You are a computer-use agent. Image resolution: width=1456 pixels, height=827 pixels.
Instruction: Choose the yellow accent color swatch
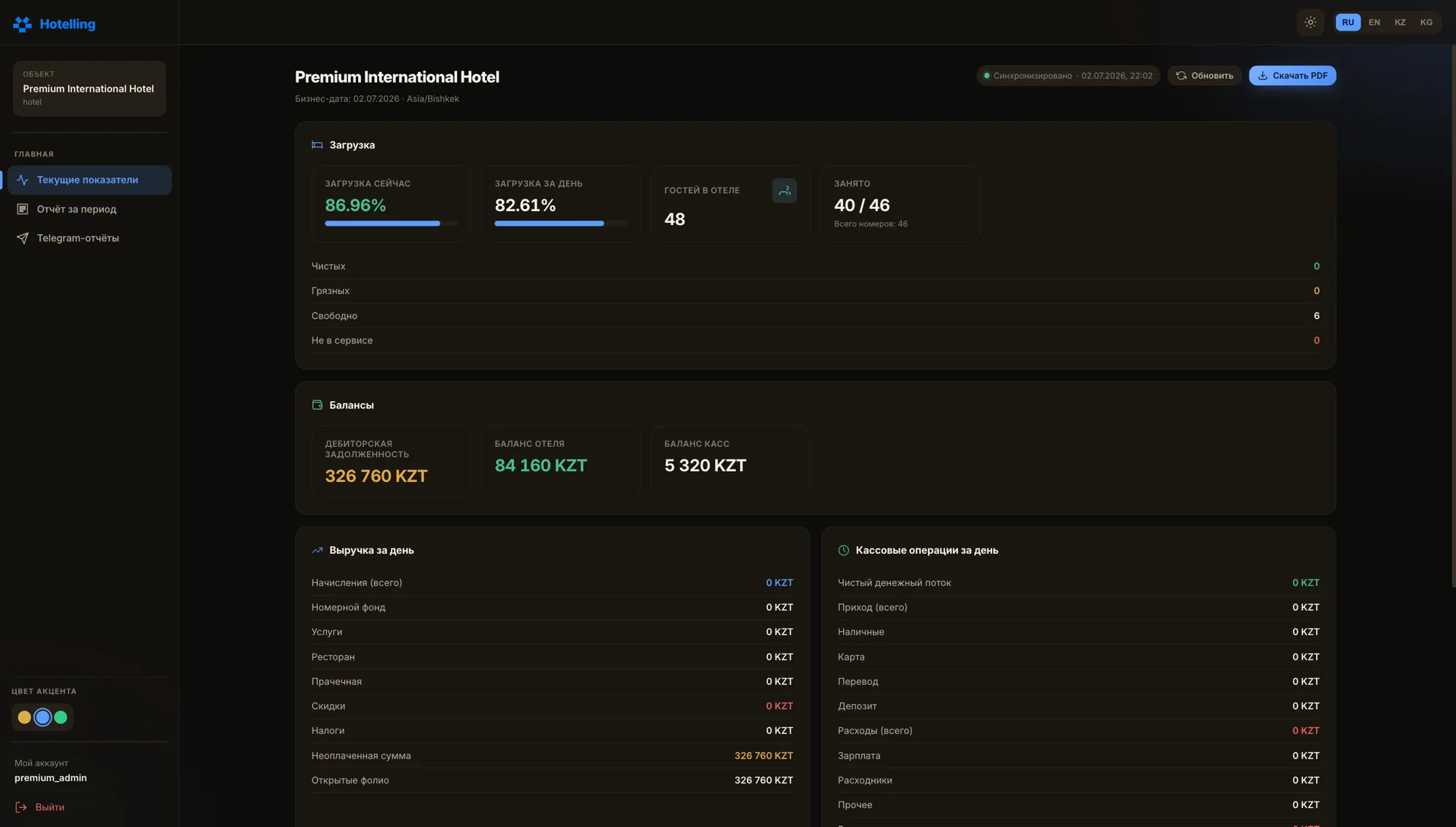[24, 718]
